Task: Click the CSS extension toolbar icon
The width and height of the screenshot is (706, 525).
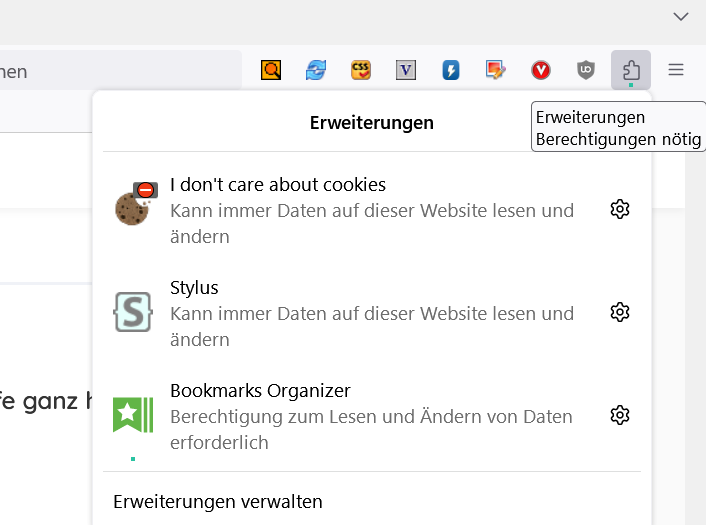Action: tap(361, 70)
